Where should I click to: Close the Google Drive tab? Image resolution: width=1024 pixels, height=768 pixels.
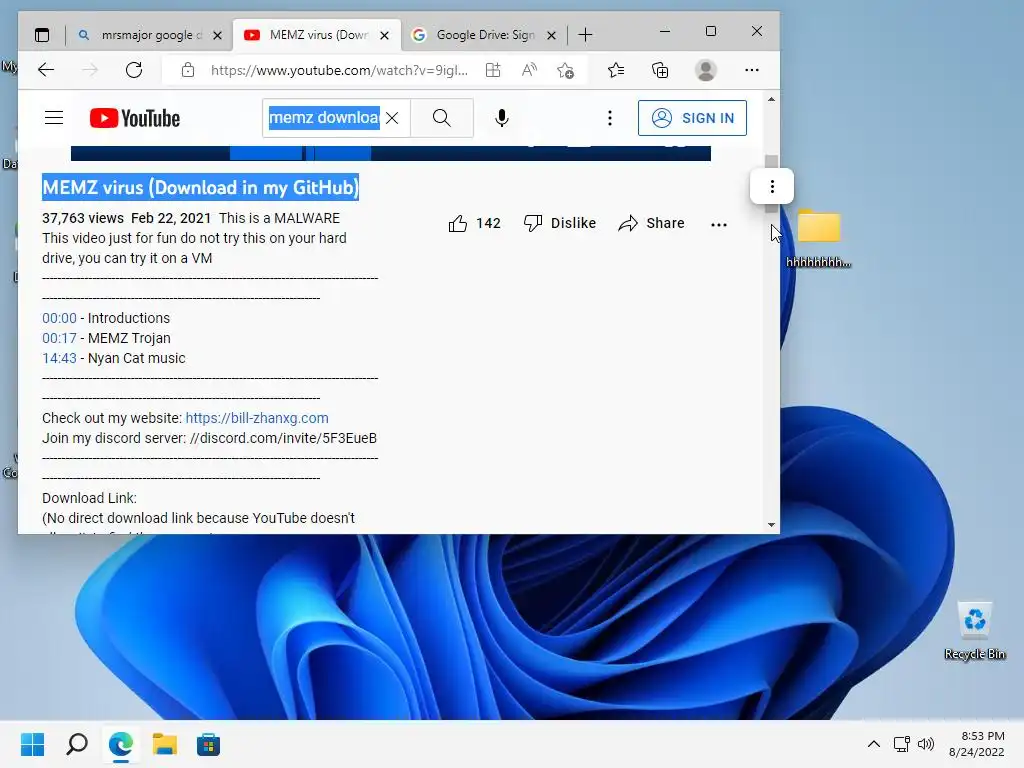(x=551, y=35)
